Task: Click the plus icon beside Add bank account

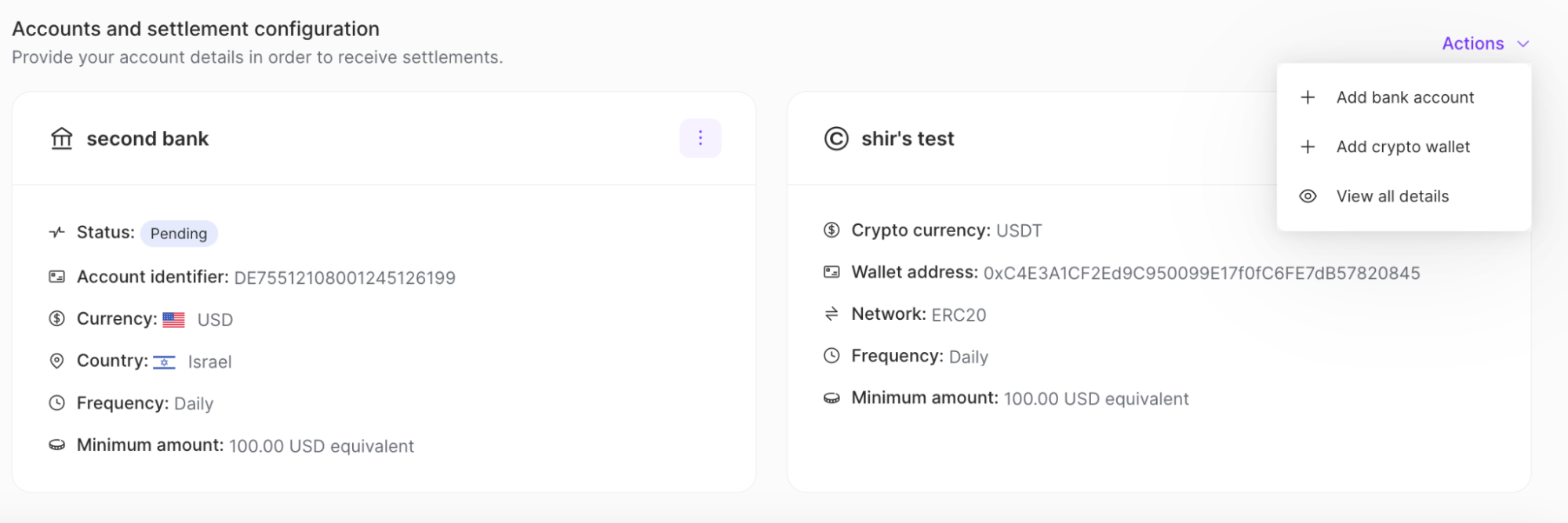Action: [x=1308, y=97]
